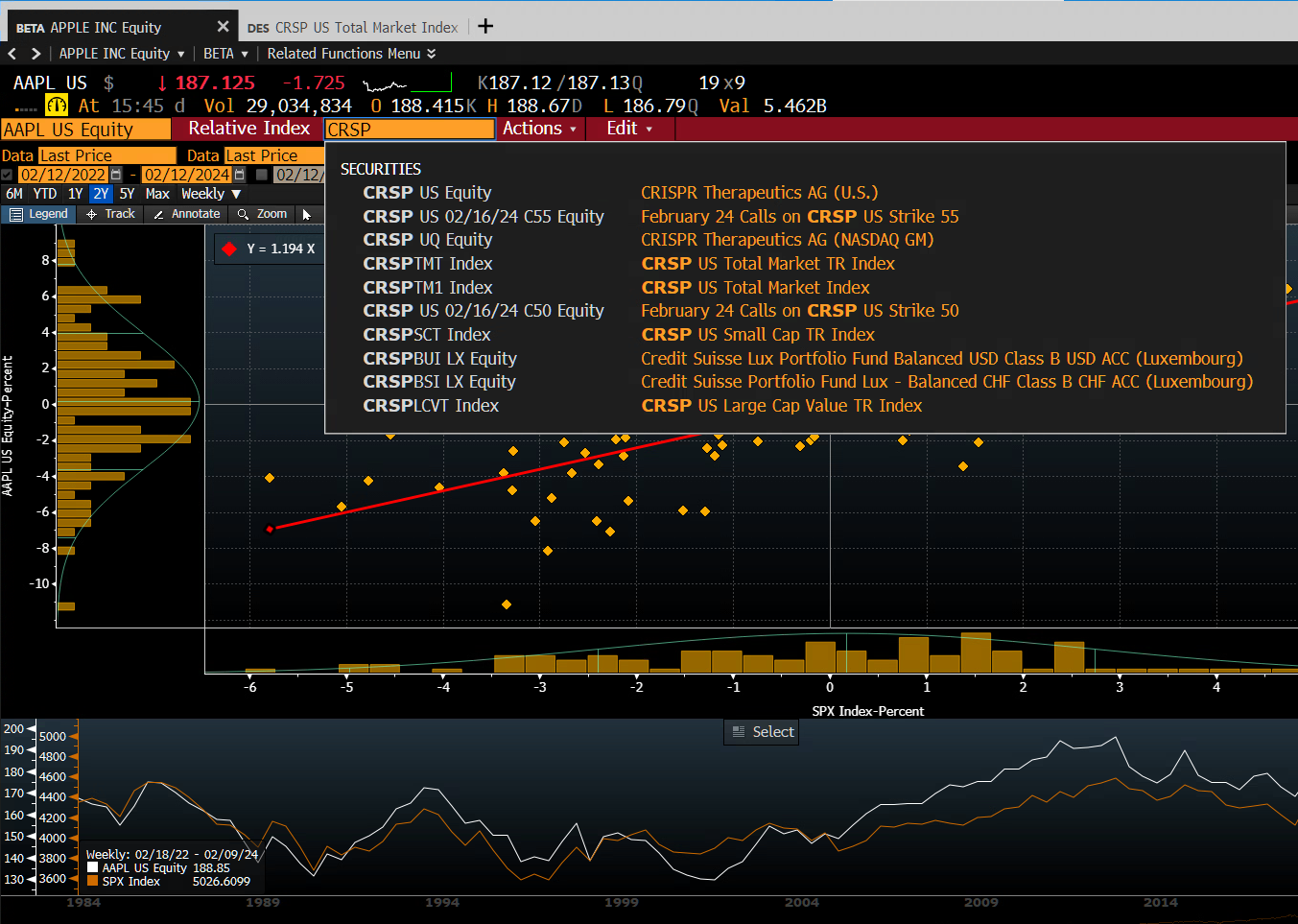
Task: Click the Y = 1.194 X equation label
Action: coord(280,249)
